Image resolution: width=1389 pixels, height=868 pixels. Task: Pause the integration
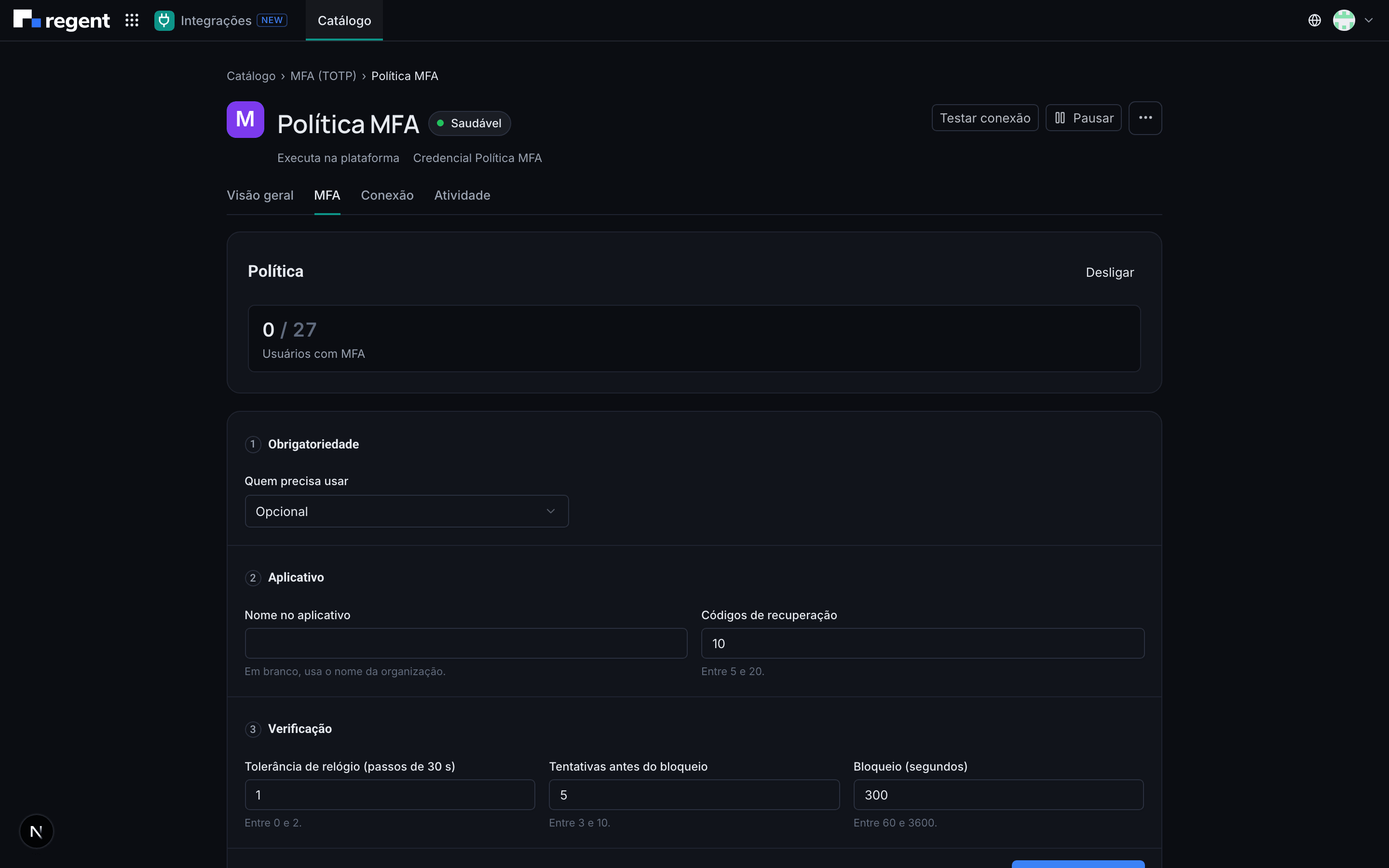pos(1083,118)
